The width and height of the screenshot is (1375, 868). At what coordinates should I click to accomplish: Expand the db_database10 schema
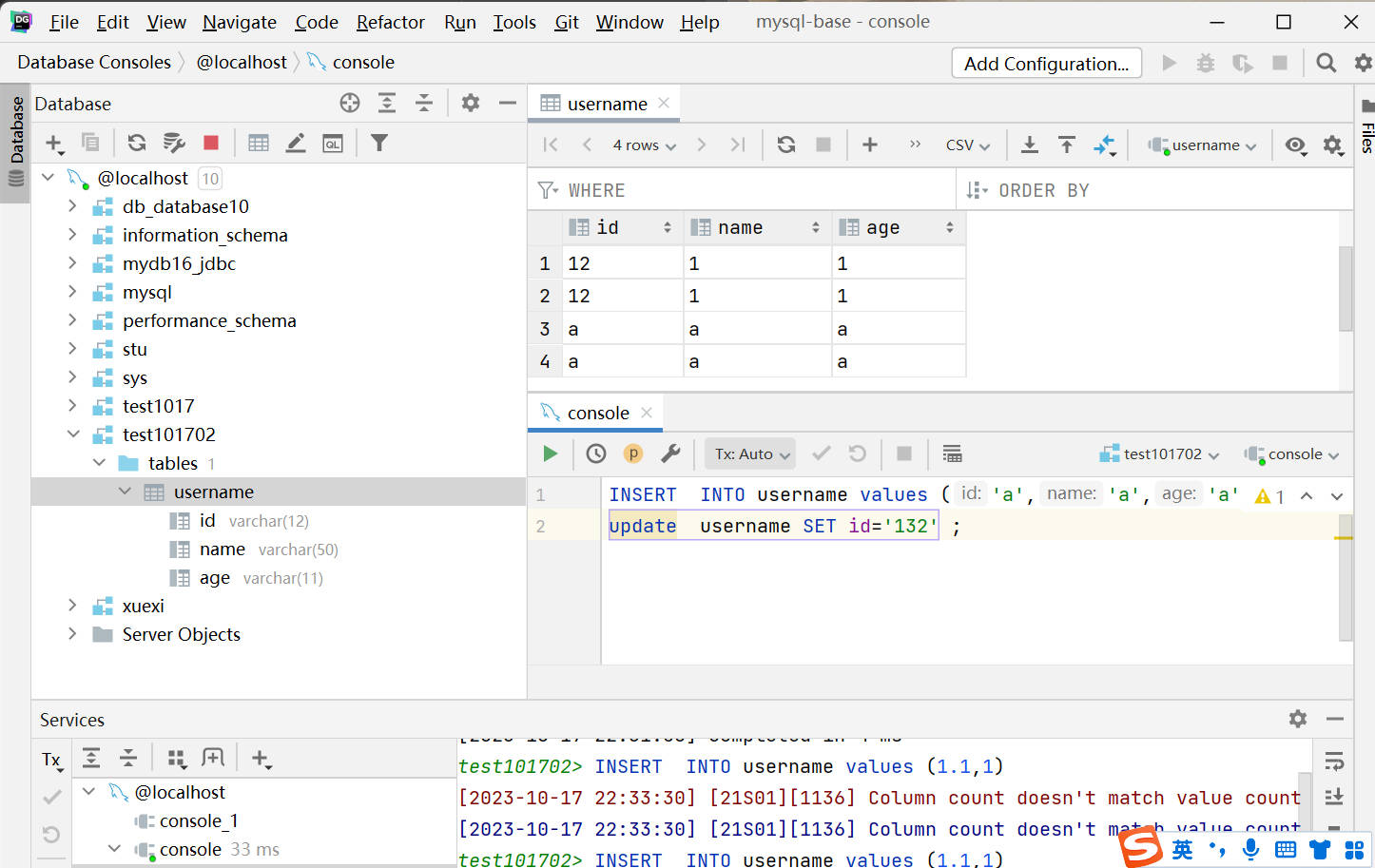coord(72,206)
